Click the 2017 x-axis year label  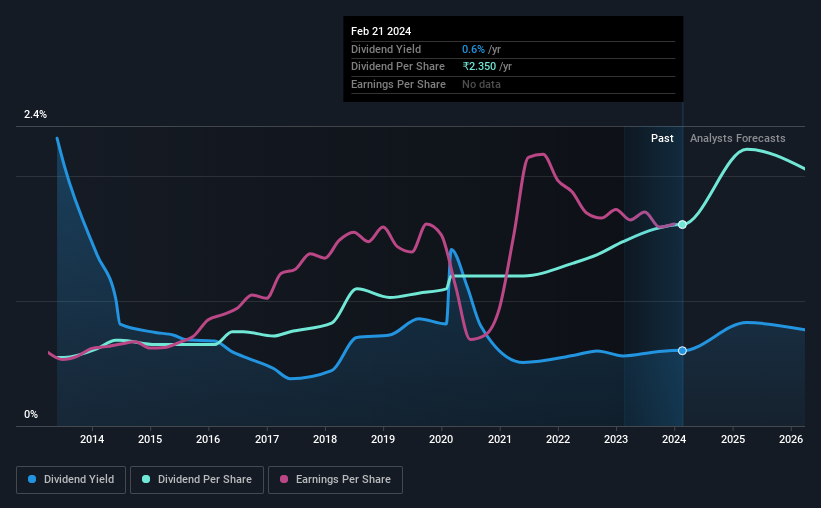(x=267, y=439)
